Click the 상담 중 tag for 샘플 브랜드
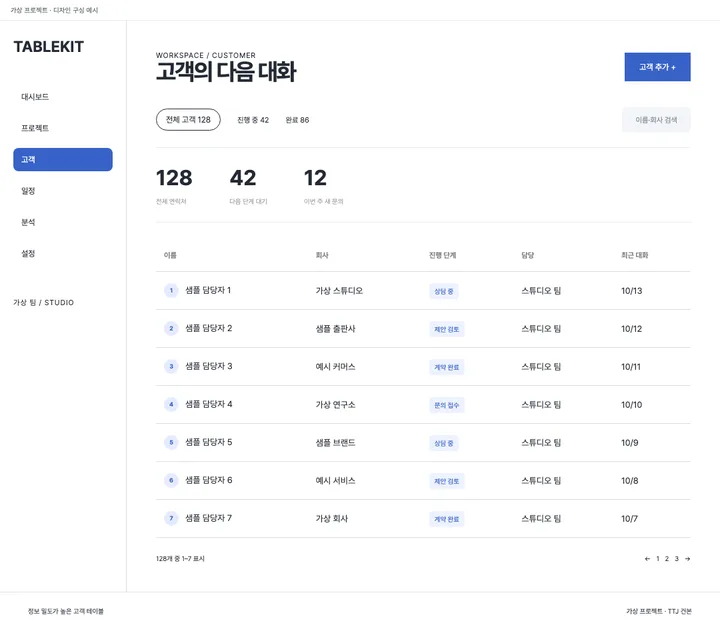Image resolution: width=720 pixels, height=629 pixels. (444, 443)
